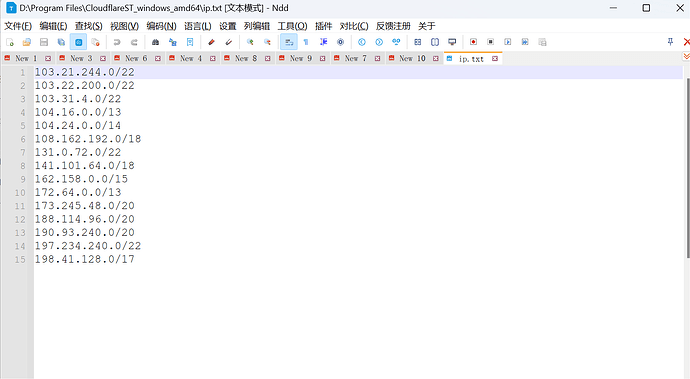Click the round gear-like toolbar icon

[341, 42]
